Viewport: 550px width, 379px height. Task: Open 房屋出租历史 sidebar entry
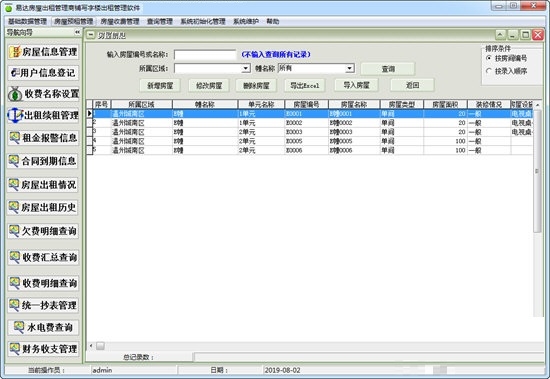pyautogui.click(x=43, y=207)
